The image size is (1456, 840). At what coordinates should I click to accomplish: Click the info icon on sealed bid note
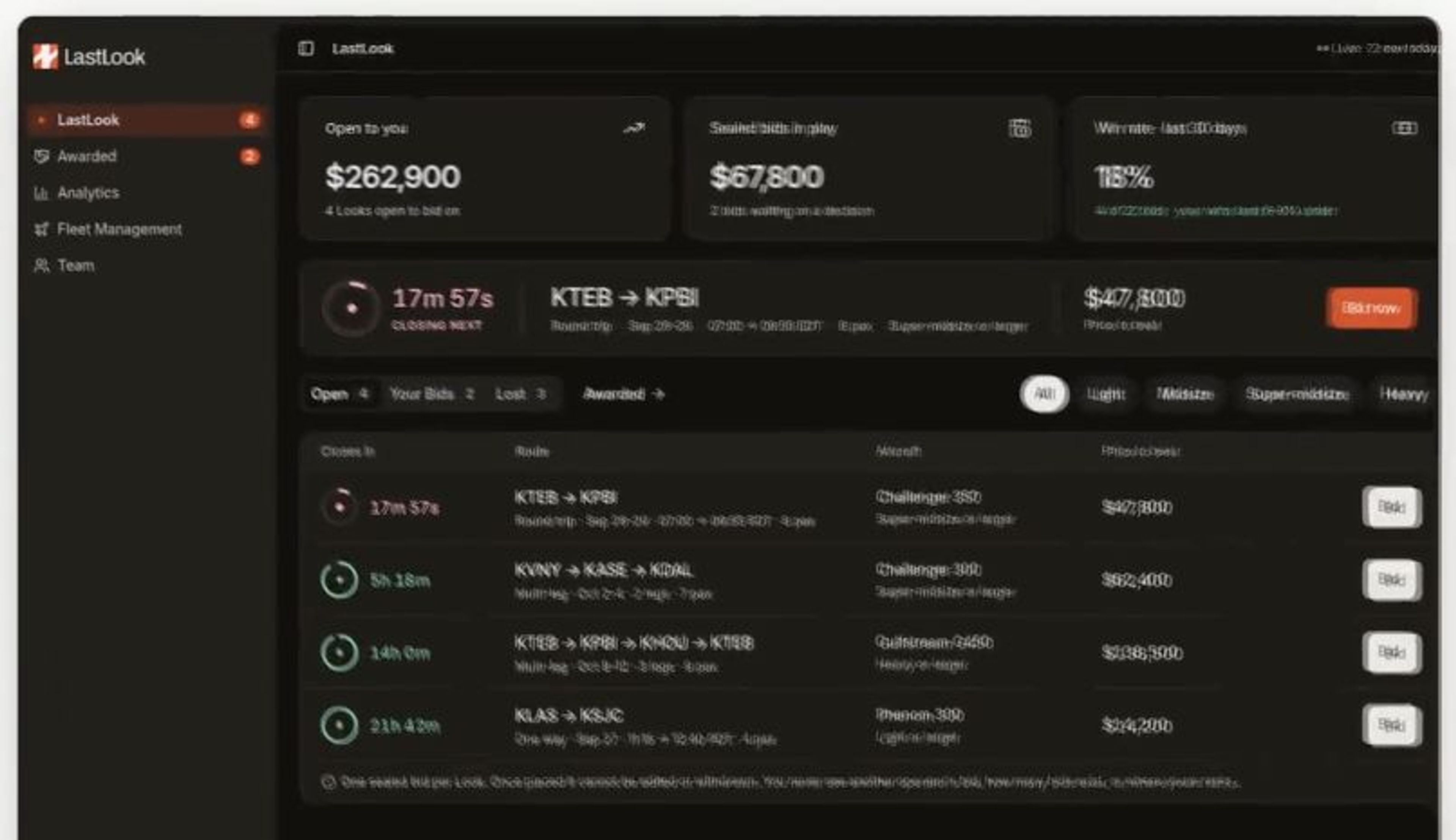328,782
